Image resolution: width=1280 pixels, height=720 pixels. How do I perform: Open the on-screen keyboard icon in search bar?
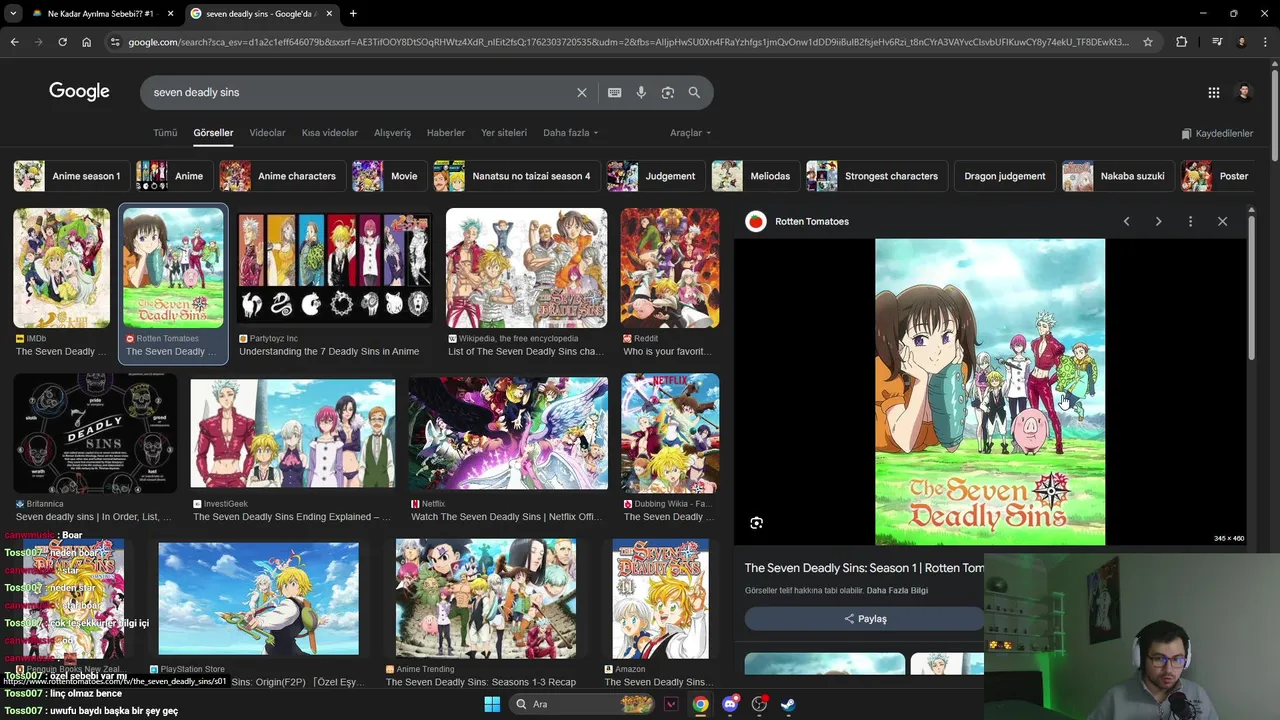pyautogui.click(x=615, y=92)
